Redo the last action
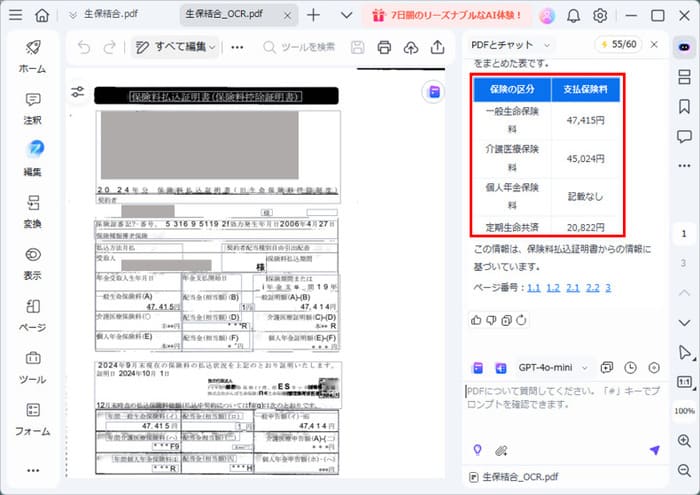This screenshot has width=700, height=495. (109, 47)
